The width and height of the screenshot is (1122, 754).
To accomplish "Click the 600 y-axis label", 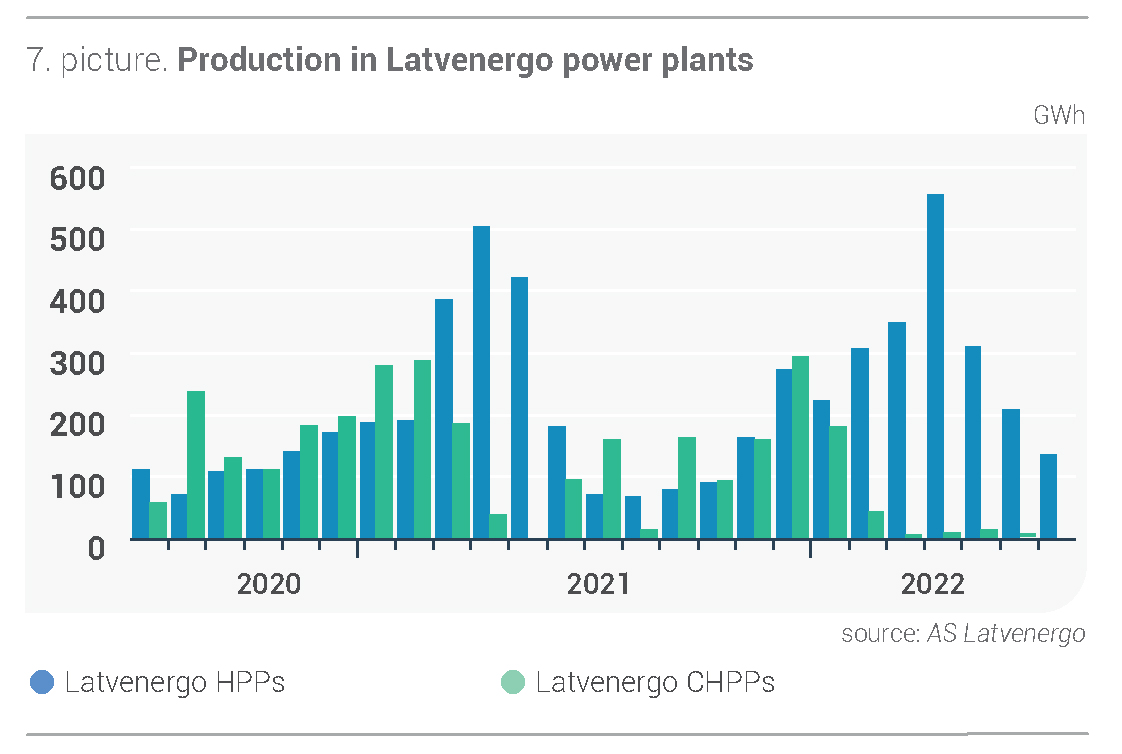I will point(77,177).
